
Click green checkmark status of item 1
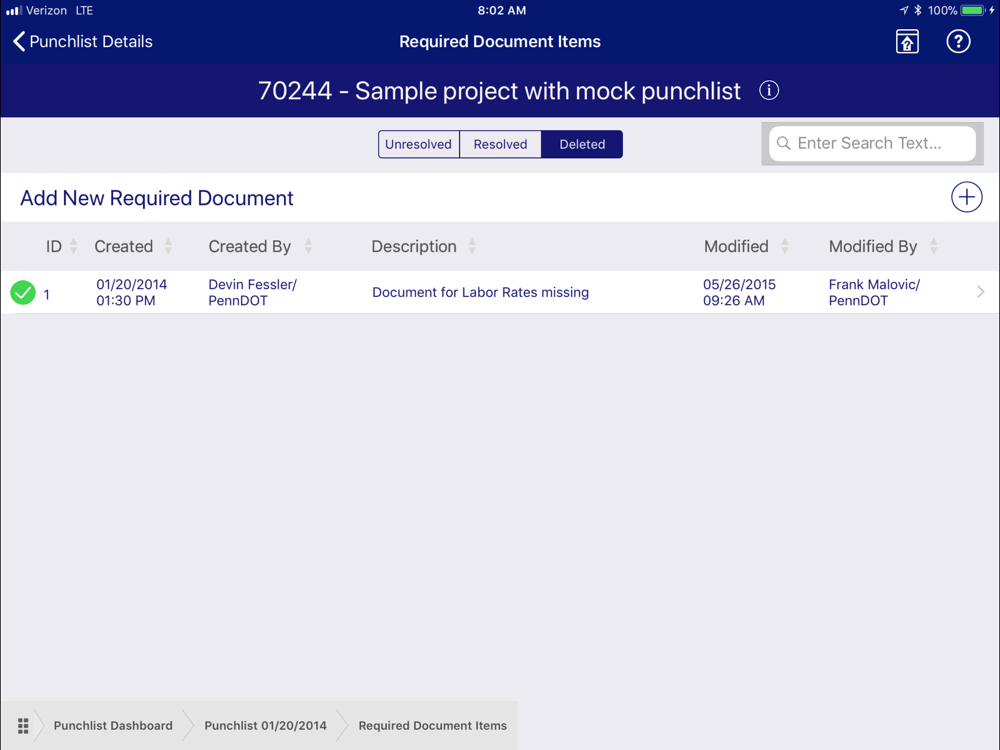click(x=23, y=293)
